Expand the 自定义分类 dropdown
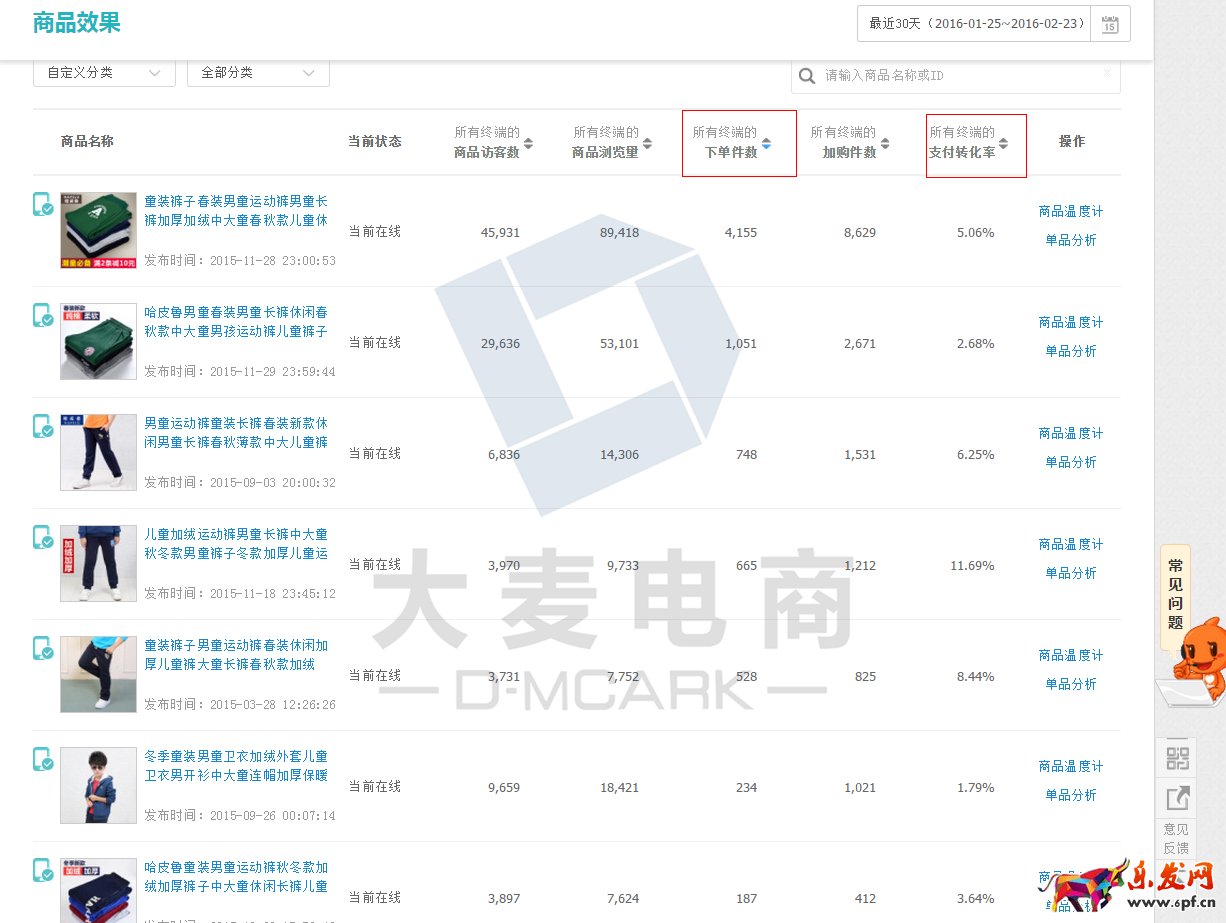1226x923 pixels. 104,73
